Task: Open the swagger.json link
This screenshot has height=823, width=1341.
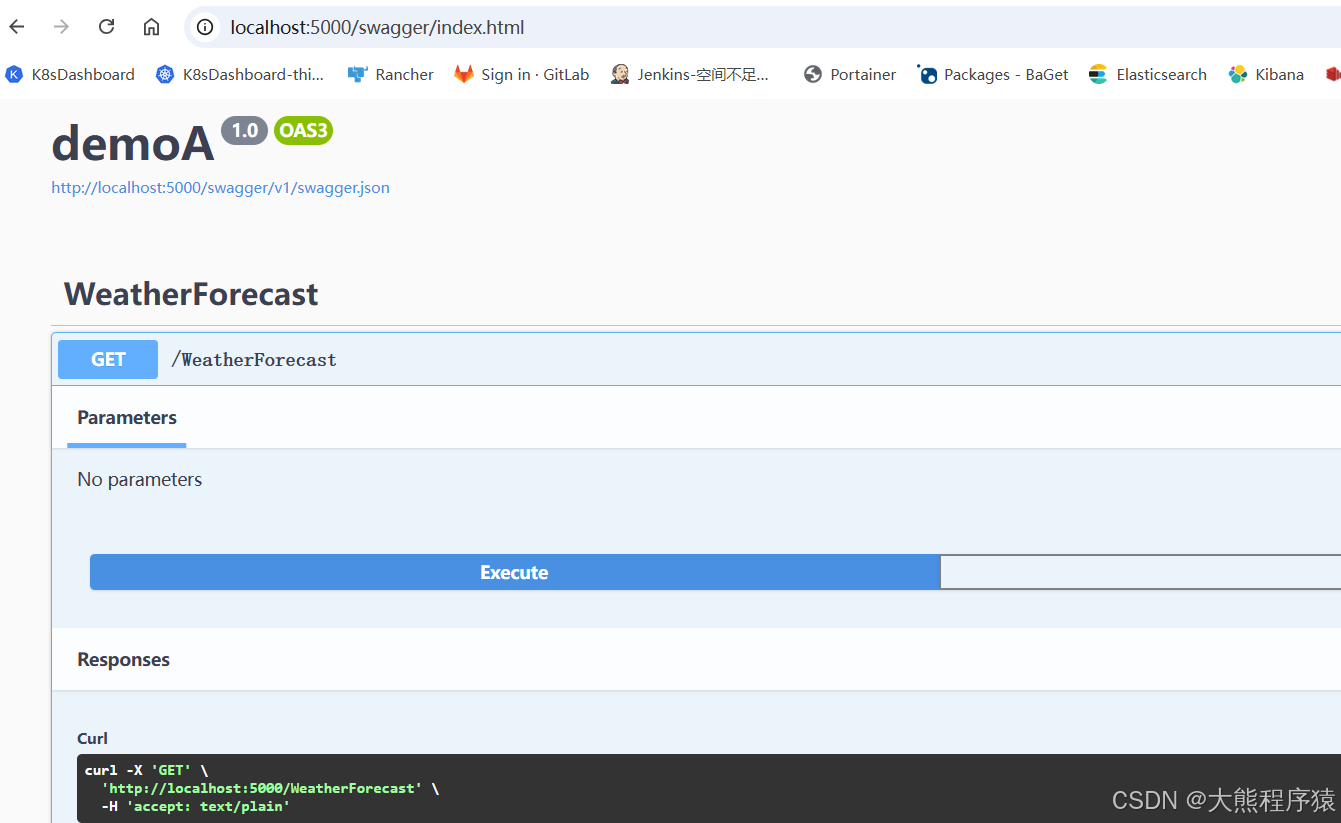Action: click(220, 187)
